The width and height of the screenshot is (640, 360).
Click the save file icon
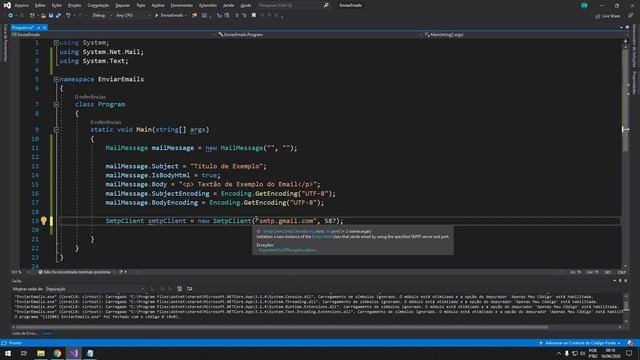51,16
